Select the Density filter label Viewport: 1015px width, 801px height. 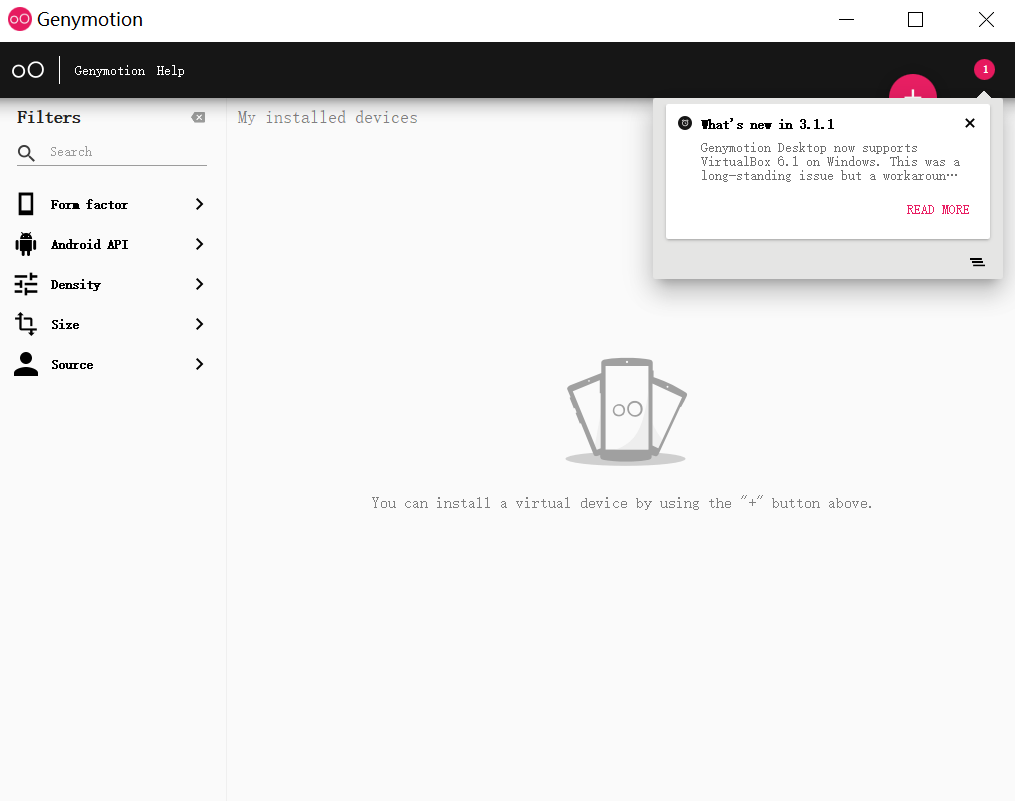click(x=76, y=285)
